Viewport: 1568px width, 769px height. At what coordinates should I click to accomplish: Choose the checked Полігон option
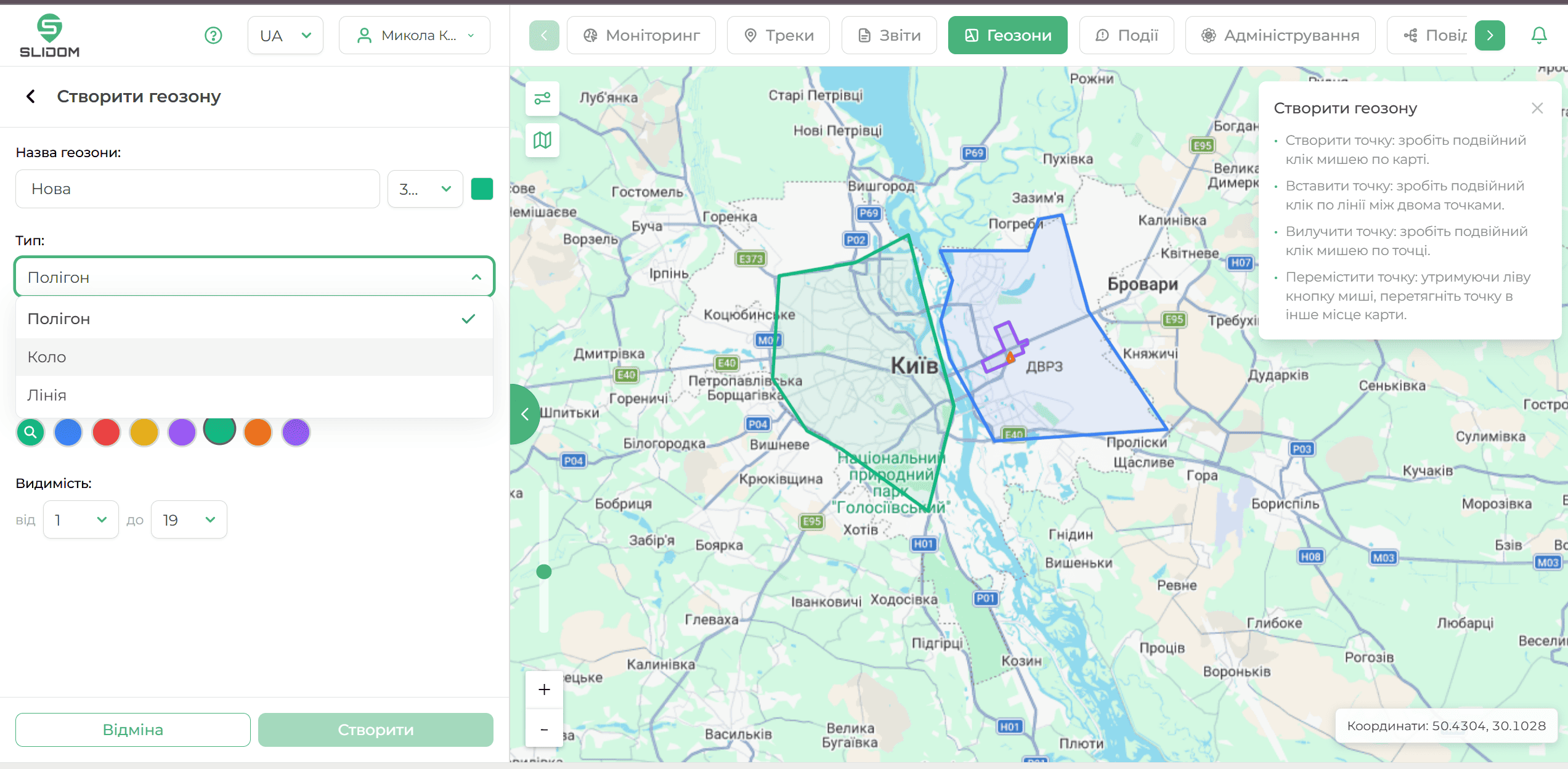pyautogui.click(x=254, y=319)
